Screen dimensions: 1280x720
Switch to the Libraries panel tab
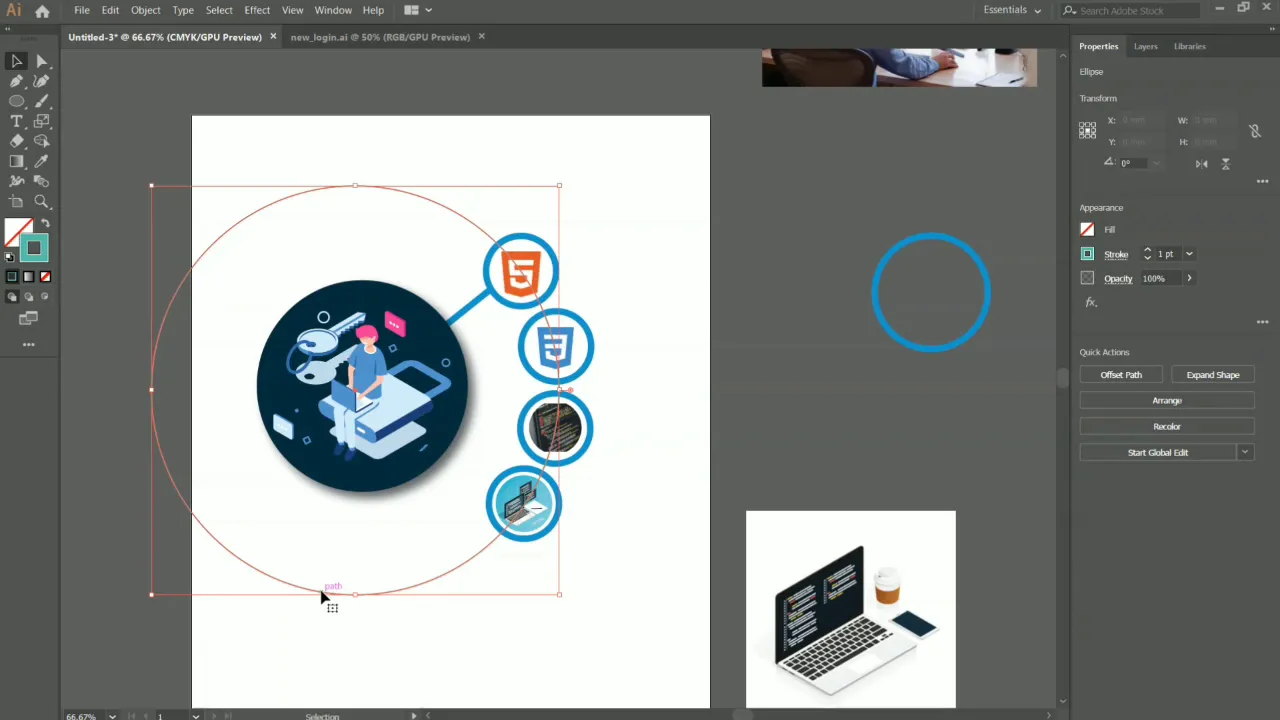[1190, 46]
